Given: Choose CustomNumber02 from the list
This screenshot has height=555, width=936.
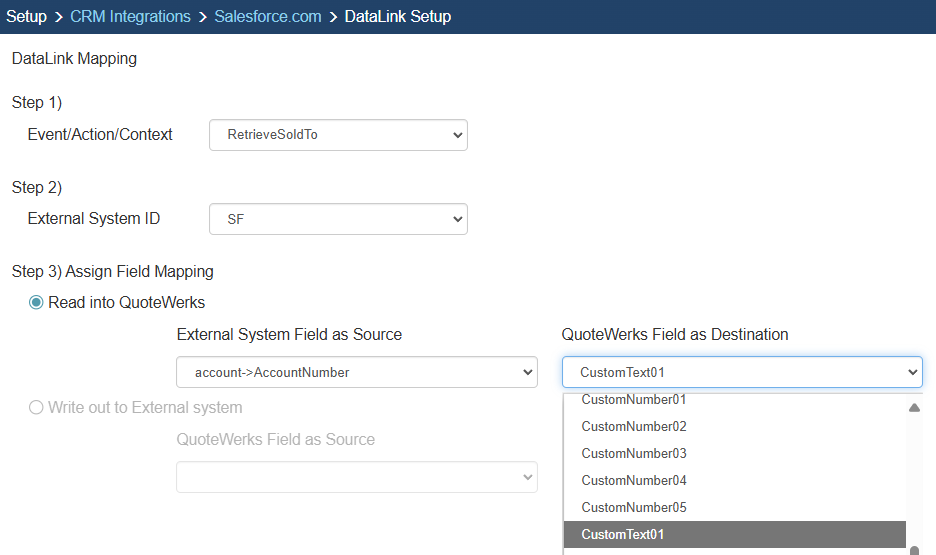Looking at the screenshot, I should [634, 426].
